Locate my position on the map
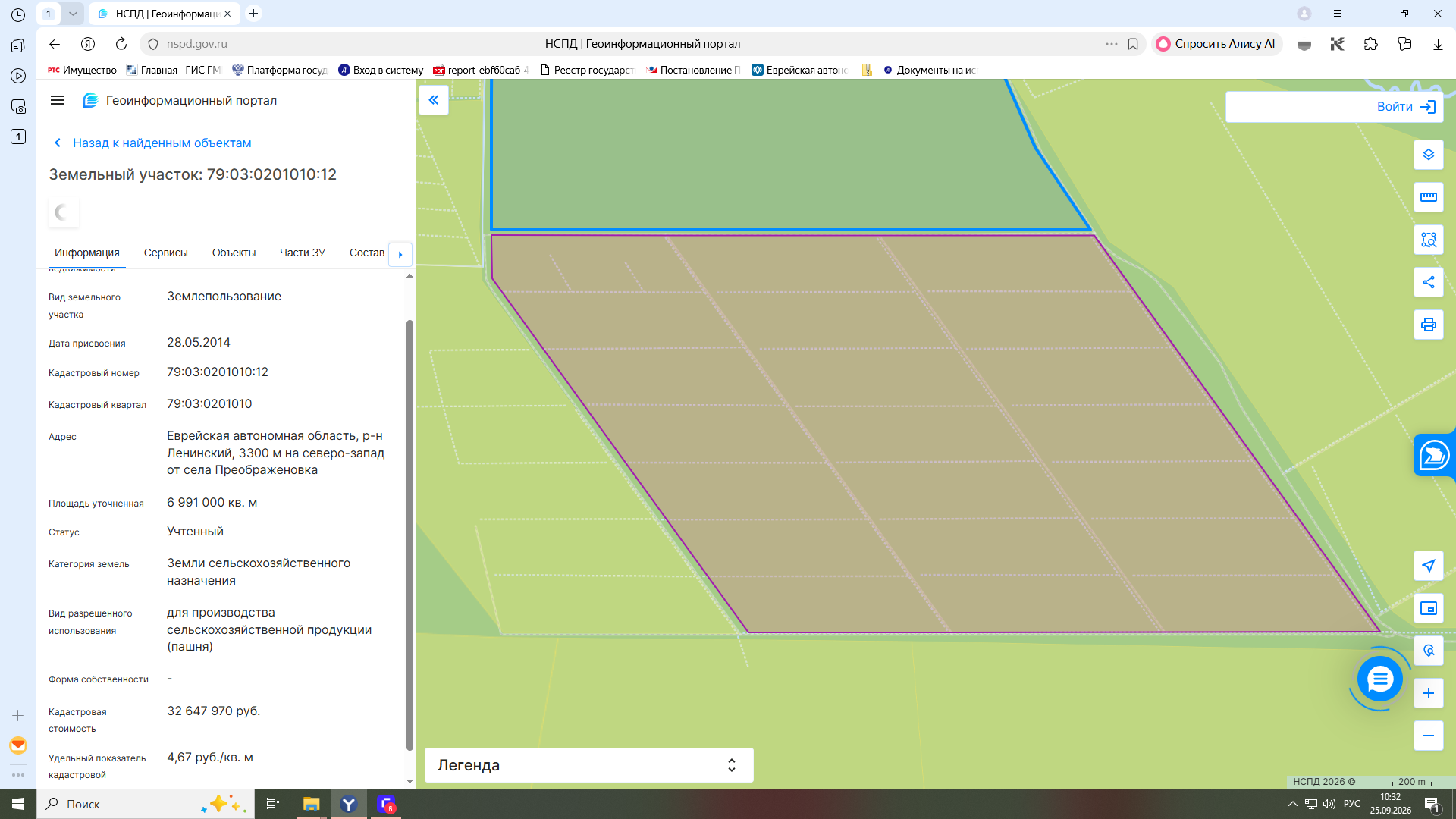Image resolution: width=1456 pixels, height=819 pixels. pyautogui.click(x=1428, y=566)
